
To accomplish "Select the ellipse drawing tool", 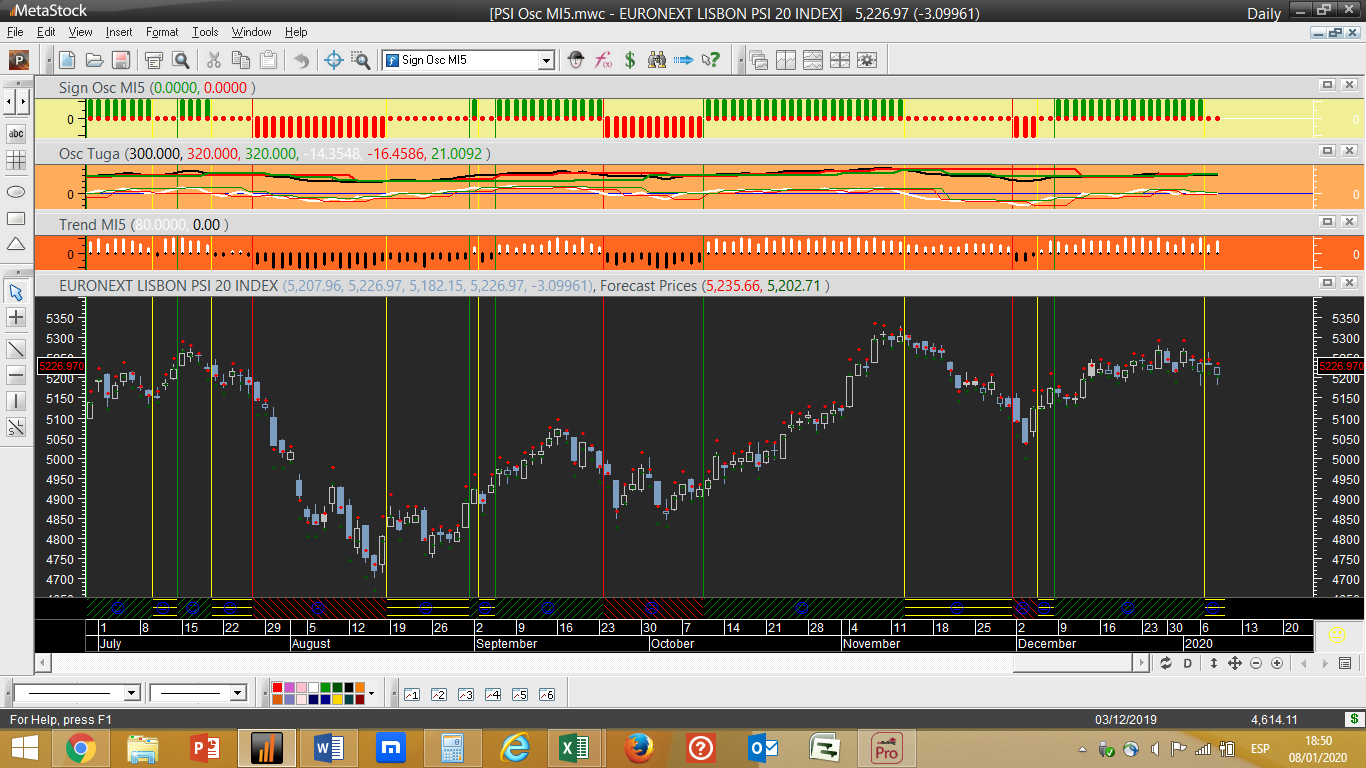I will 16,191.
